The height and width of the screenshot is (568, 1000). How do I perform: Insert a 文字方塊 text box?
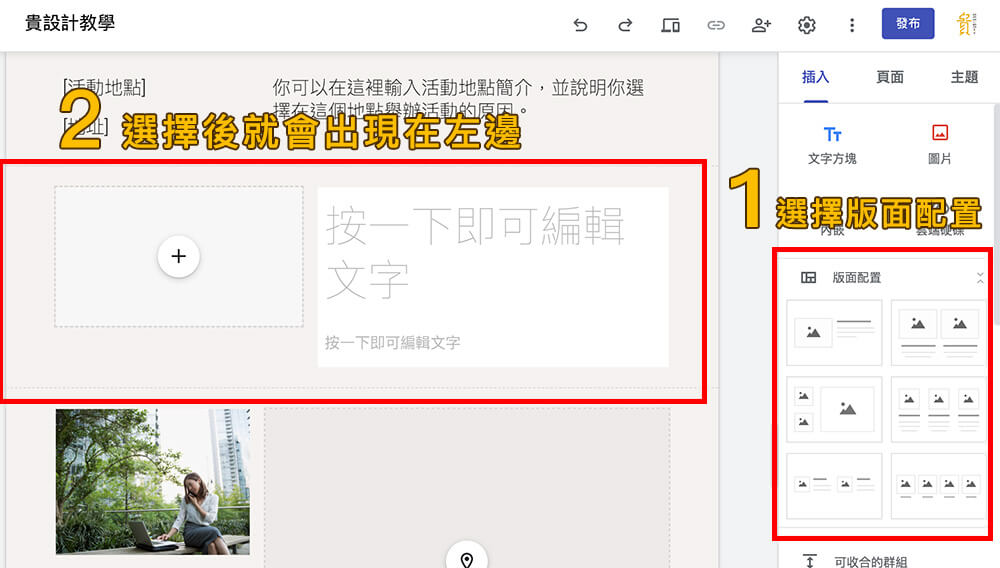[x=832, y=144]
